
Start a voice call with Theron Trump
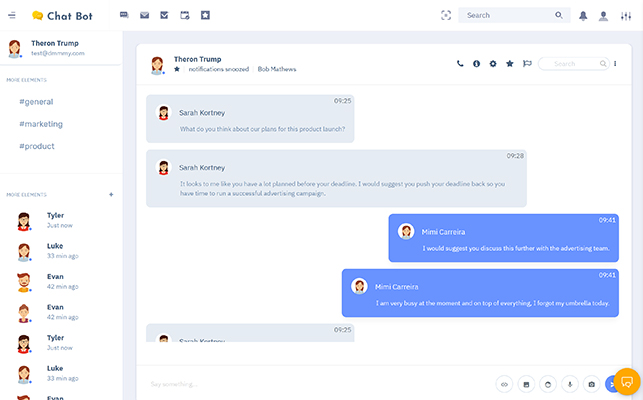(460, 64)
